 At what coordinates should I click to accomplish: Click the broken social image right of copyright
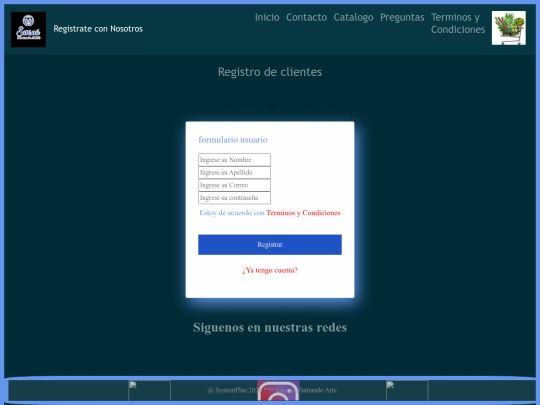[x=407, y=391]
